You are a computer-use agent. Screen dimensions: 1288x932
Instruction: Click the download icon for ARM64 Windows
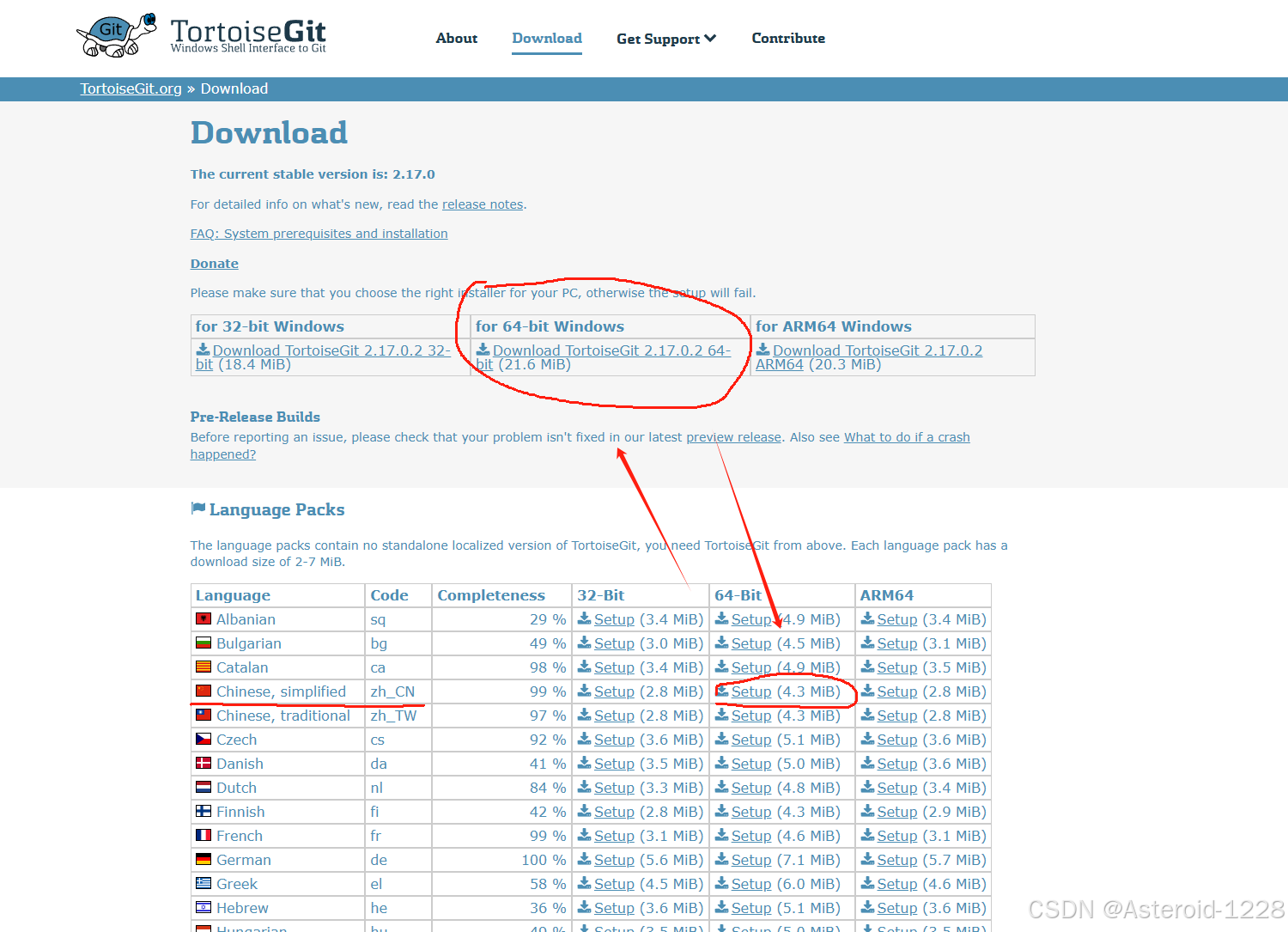click(762, 350)
